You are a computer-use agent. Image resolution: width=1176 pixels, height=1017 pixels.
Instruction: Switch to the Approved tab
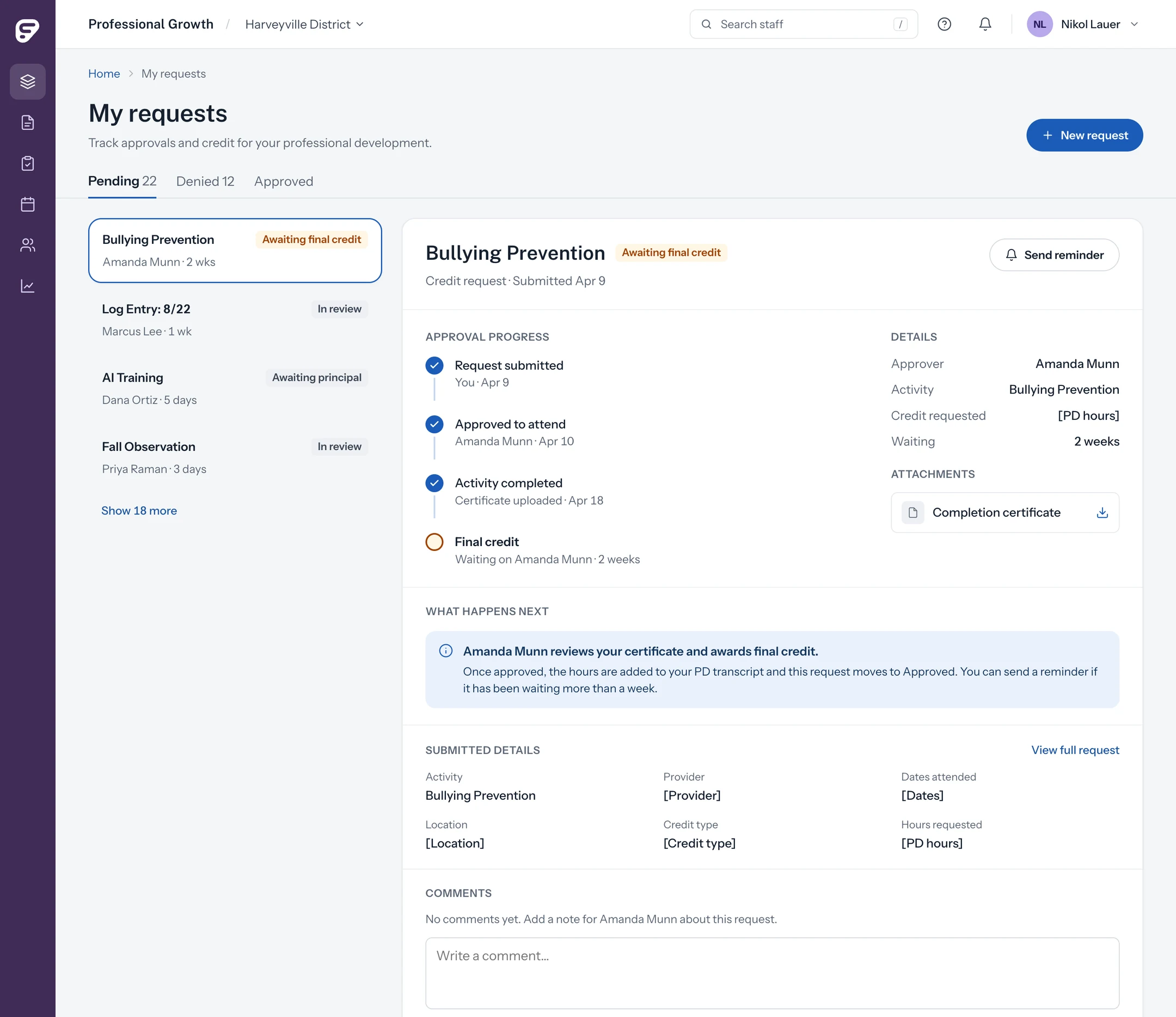pyautogui.click(x=284, y=182)
